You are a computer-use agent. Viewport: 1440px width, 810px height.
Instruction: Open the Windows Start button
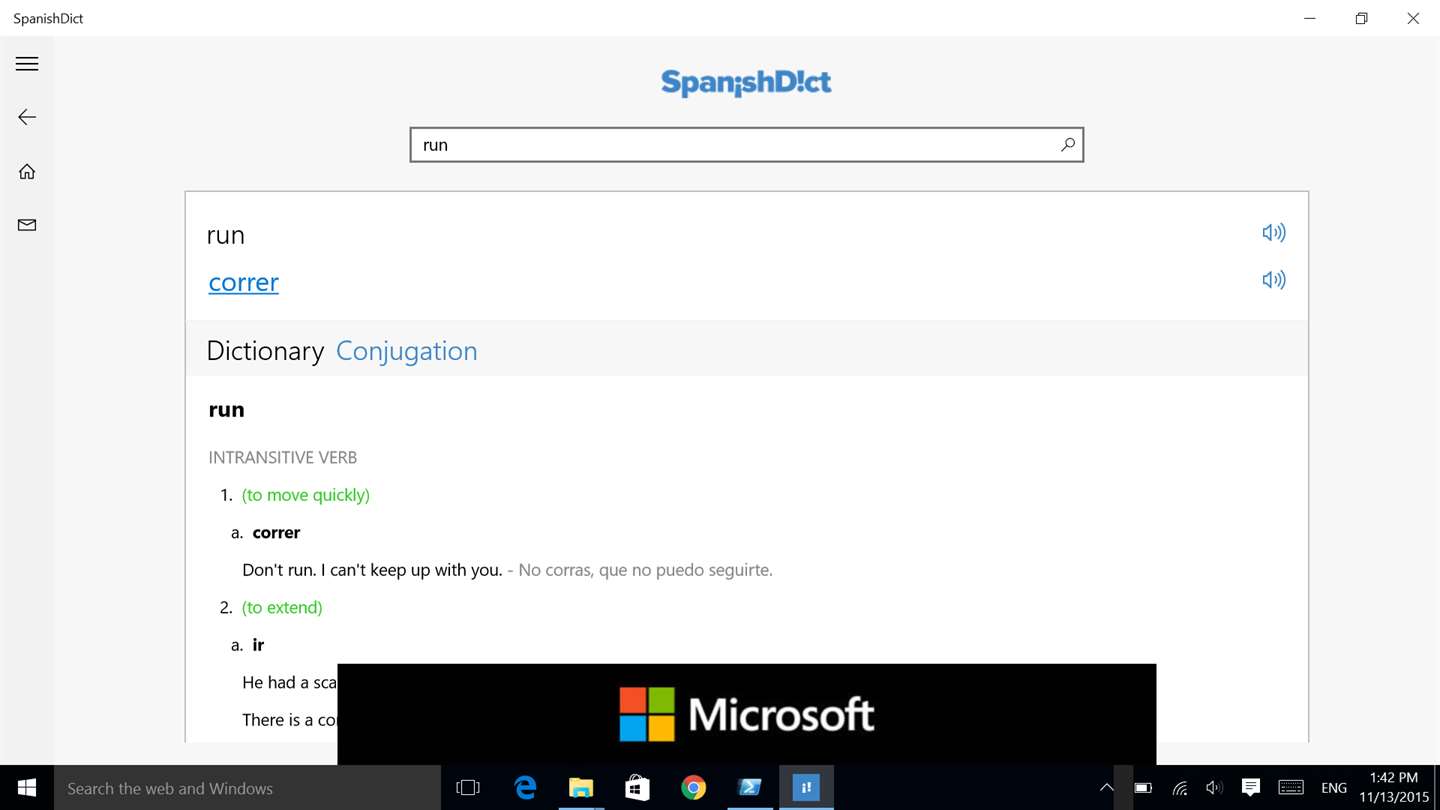27,788
